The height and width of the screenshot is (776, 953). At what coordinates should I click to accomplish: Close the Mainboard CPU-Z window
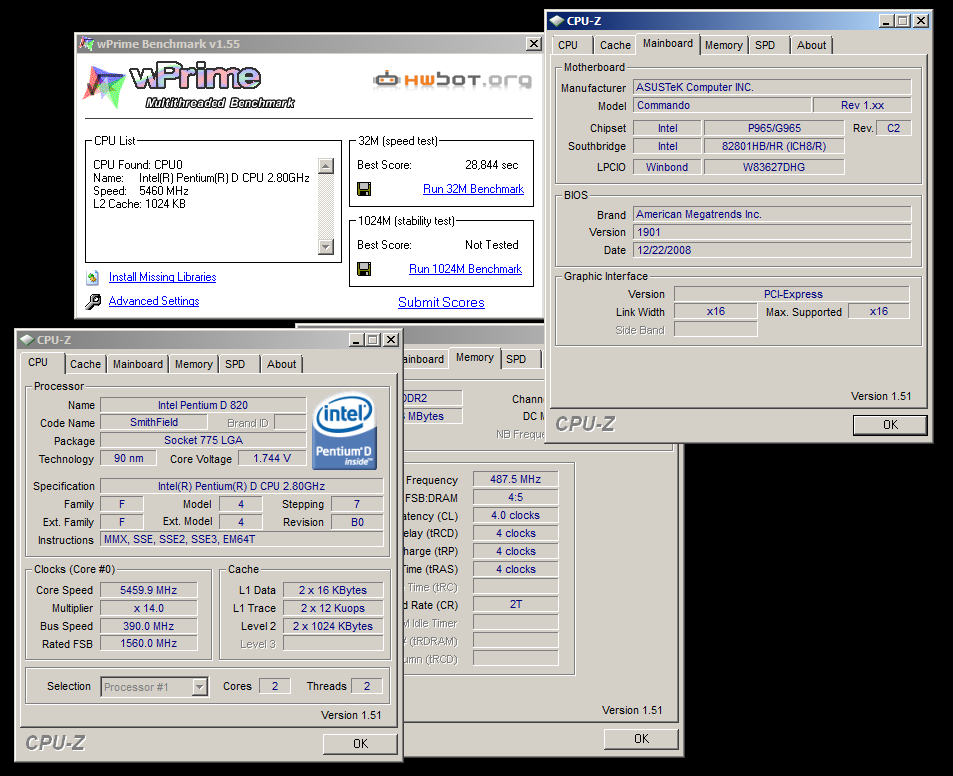coord(921,21)
